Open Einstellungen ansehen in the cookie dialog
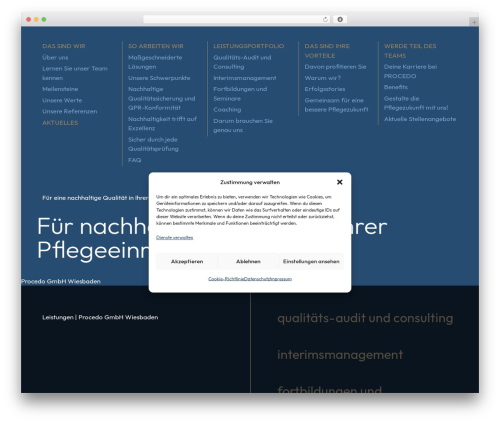 (x=311, y=261)
